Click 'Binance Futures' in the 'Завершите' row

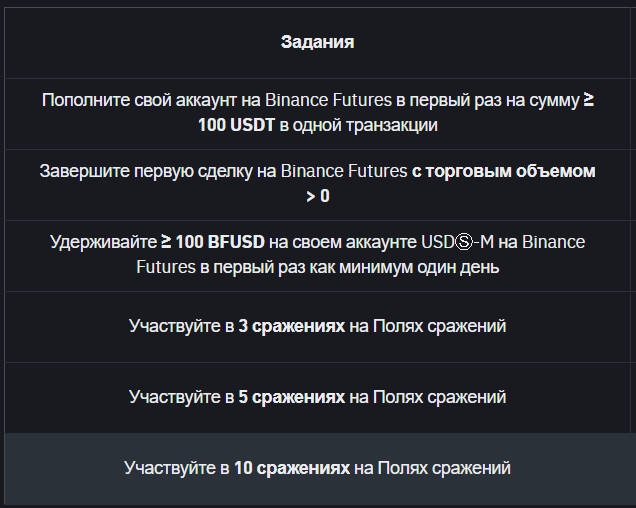pos(344,171)
